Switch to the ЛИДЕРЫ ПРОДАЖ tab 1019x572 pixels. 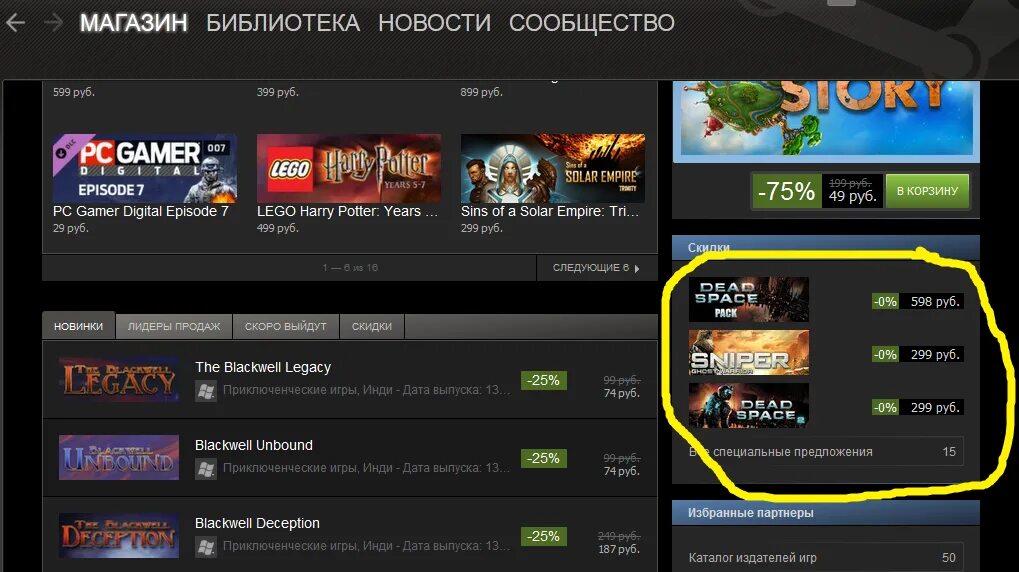[174, 326]
